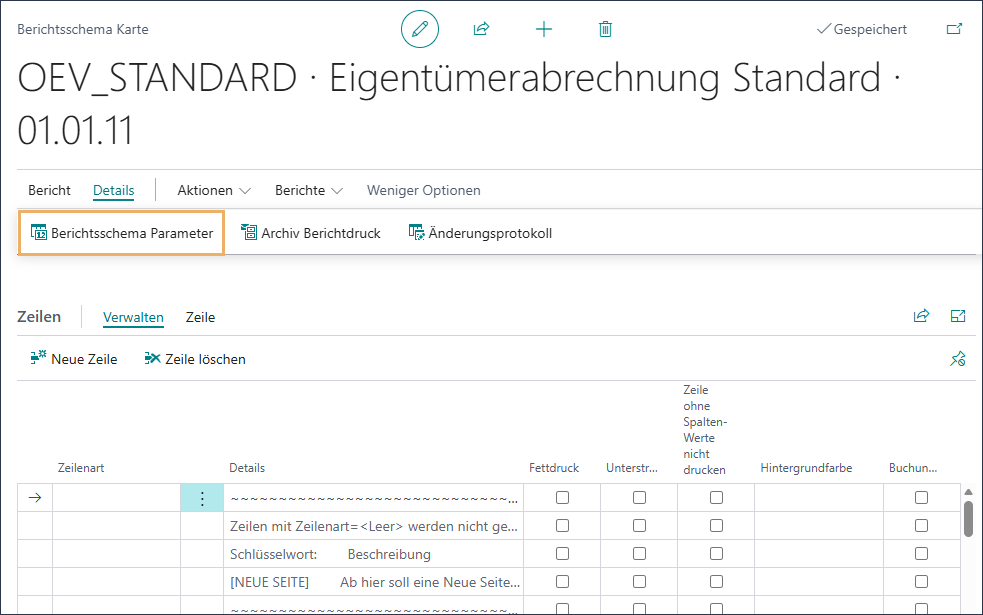Enable Unterstr. checkbox in Schlüsselwort row
This screenshot has height=615, width=983.
[639, 554]
